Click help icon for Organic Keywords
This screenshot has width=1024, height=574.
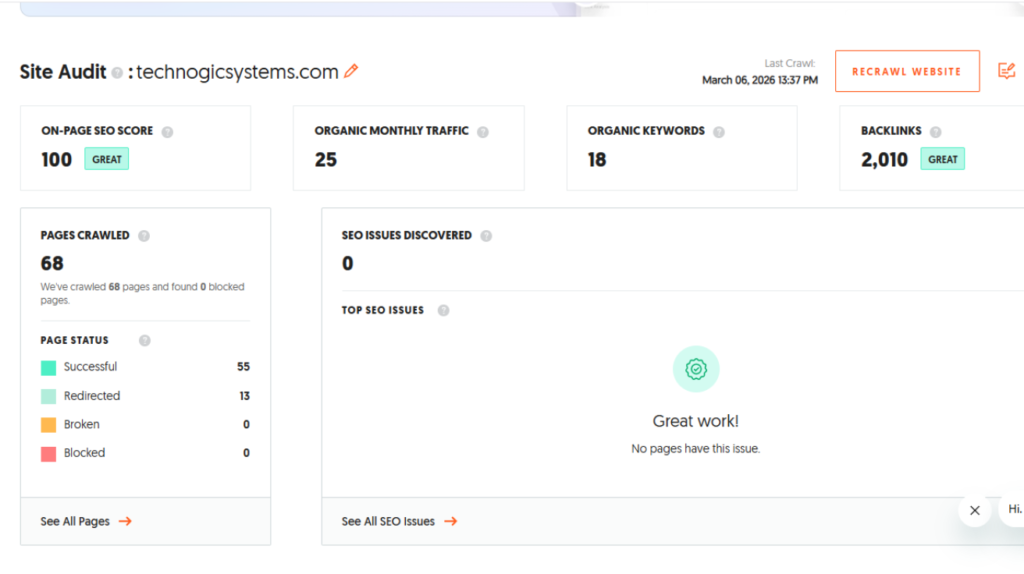[718, 132]
